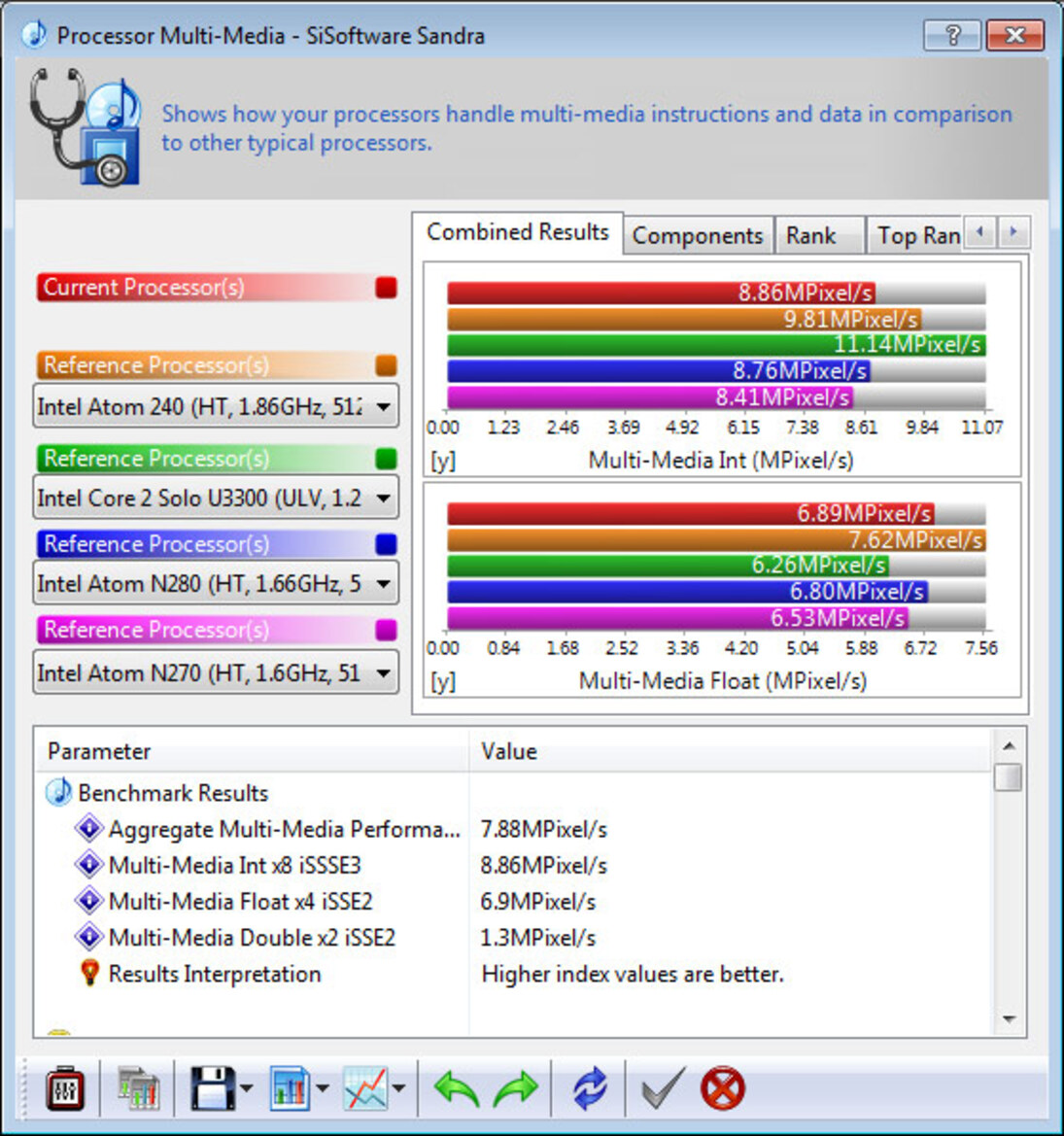The height and width of the screenshot is (1136, 1064).
Task: Click the 1.3MPixel/s double value
Action: (538, 938)
